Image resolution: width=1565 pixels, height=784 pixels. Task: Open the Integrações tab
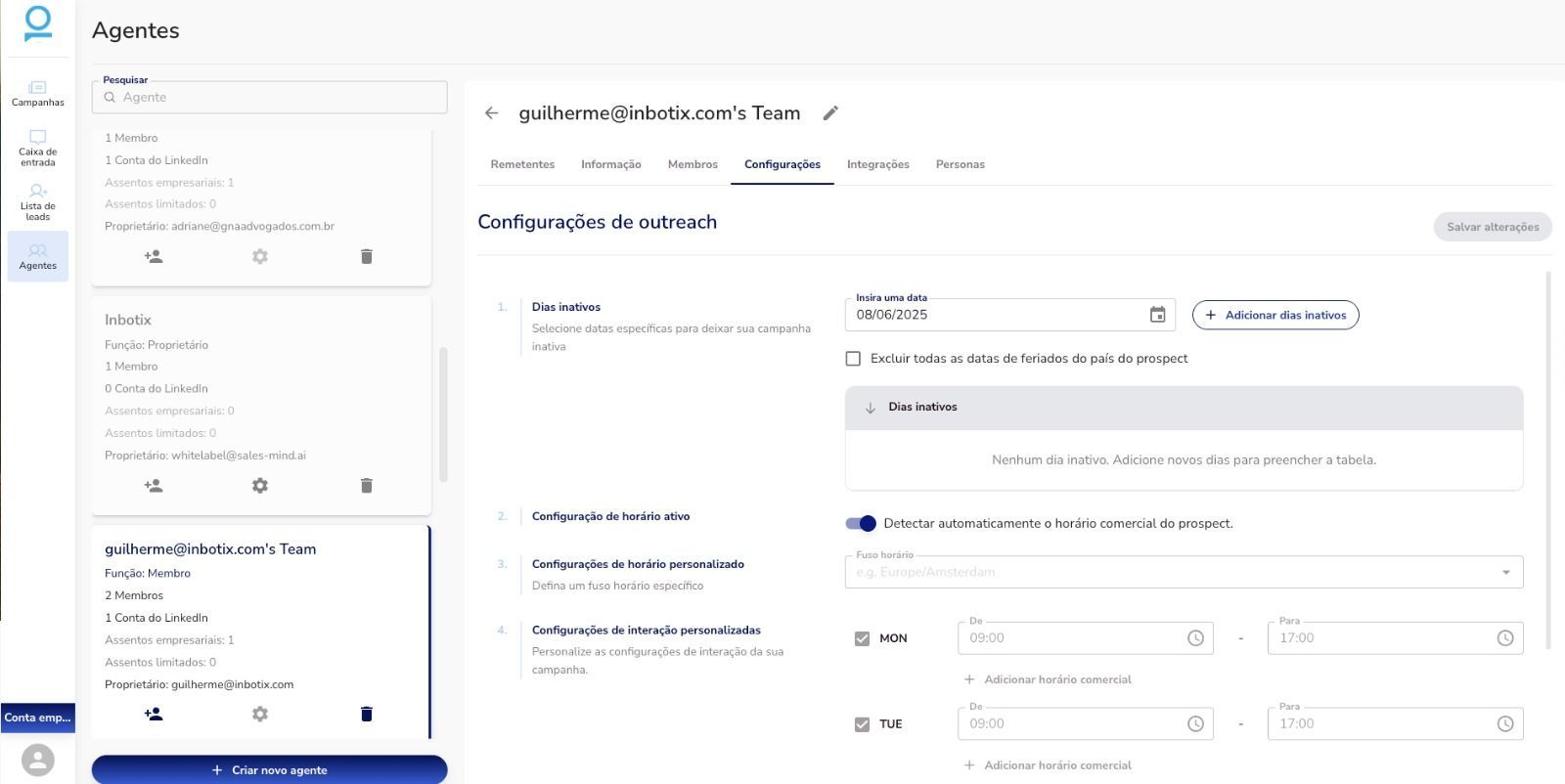point(878,164)
